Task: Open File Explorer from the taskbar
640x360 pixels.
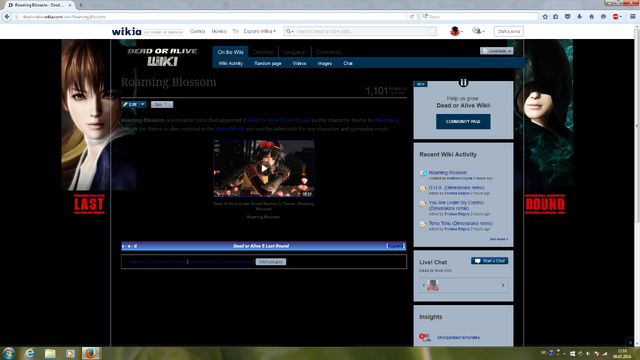Action: pyautogui.click(x=50, y=353)
